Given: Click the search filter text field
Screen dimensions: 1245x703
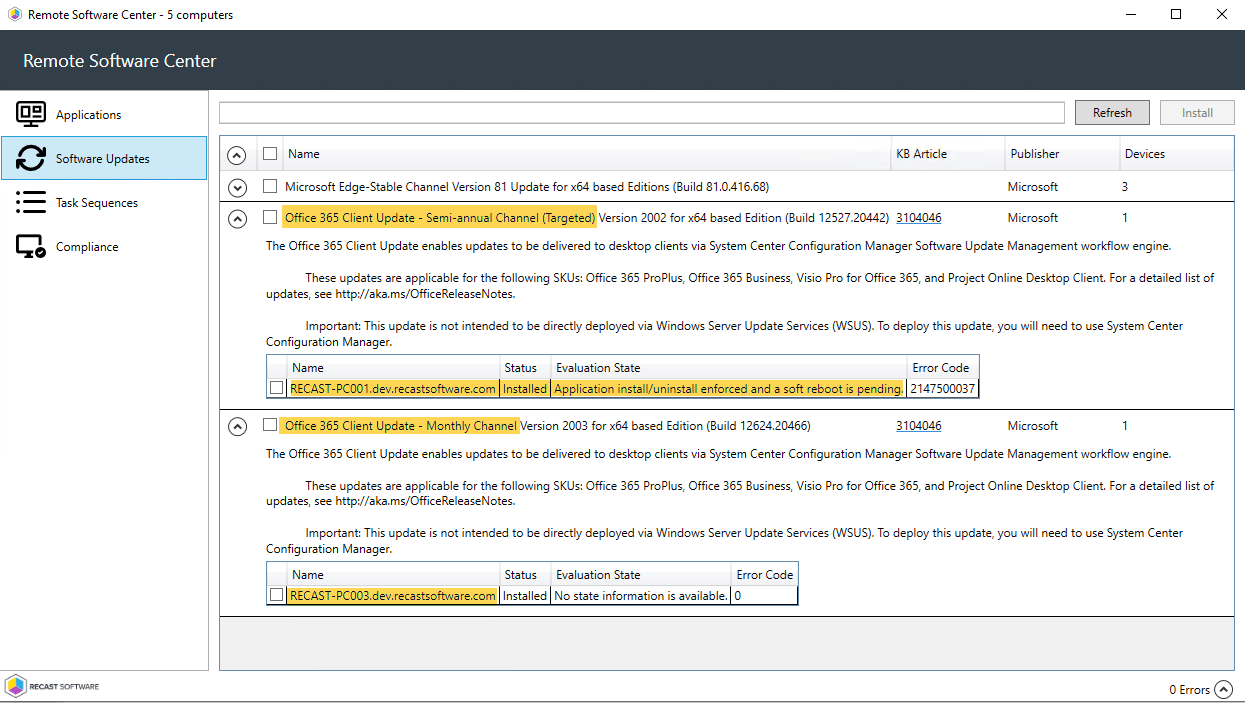Looking at the screenshot, I should point(641,113).
